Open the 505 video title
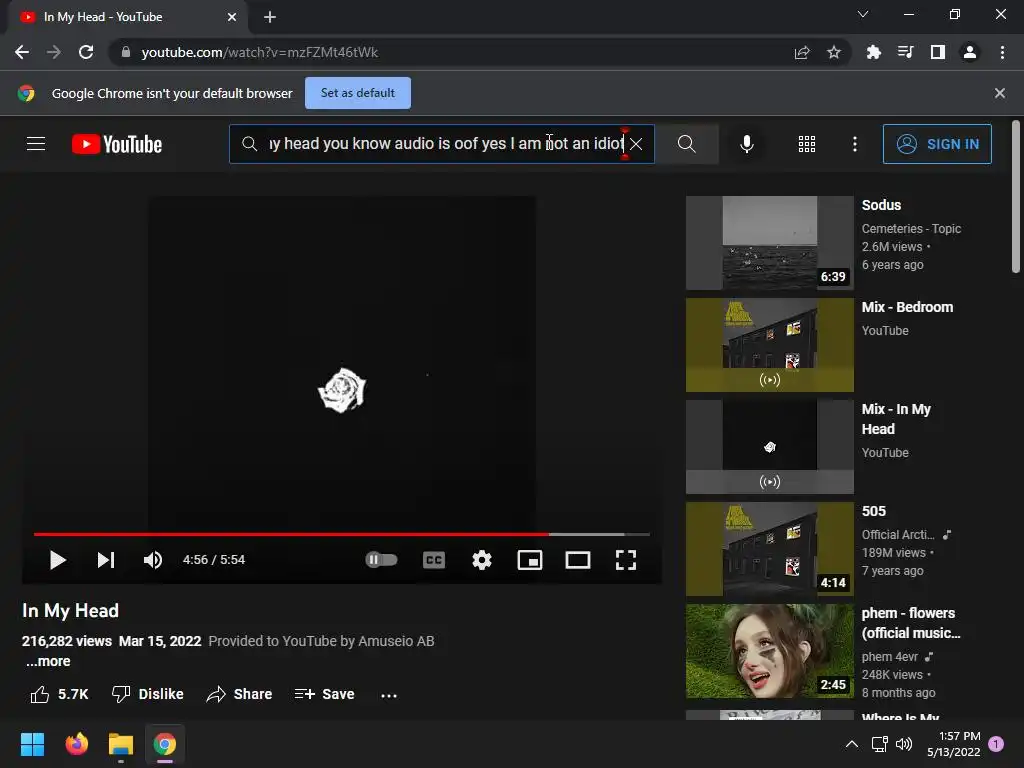Image resolution: width=1024 pixels, height=768 pixels. click(x=874, y=511)
